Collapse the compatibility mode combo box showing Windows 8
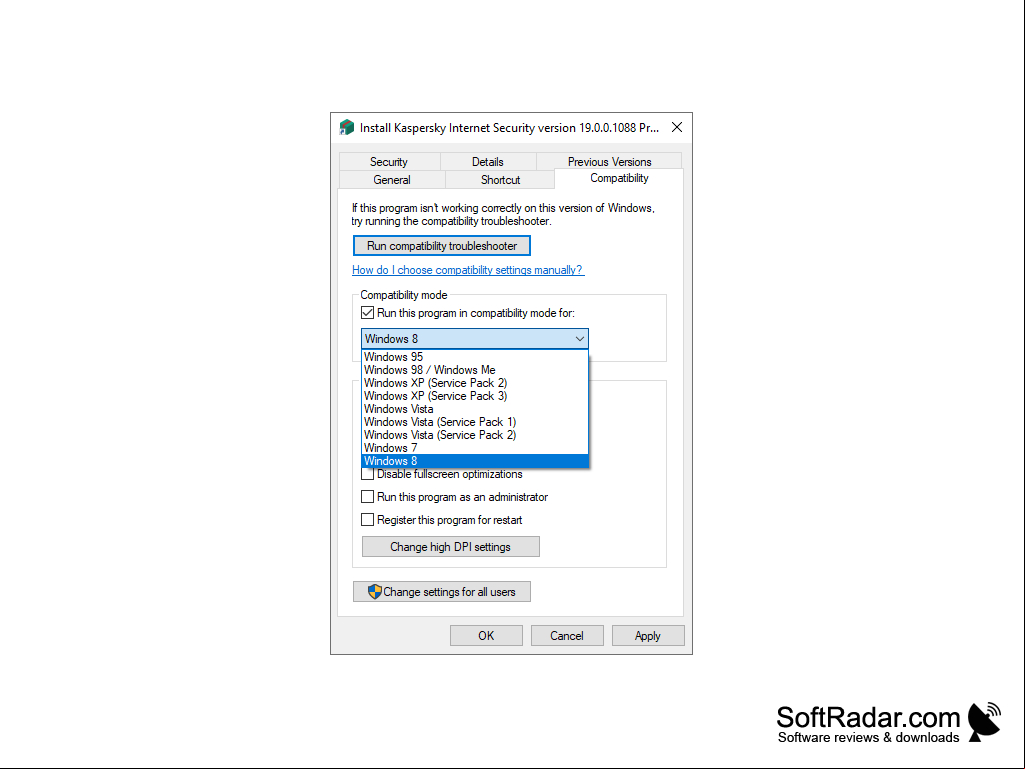 475,339
